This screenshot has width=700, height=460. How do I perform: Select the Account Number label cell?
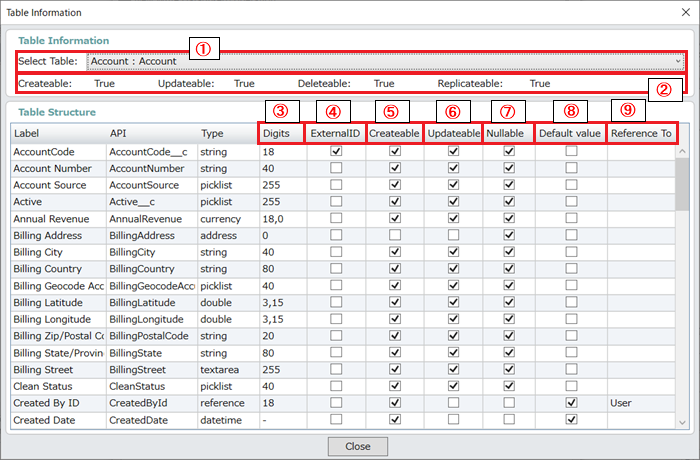tap(58, 168)
